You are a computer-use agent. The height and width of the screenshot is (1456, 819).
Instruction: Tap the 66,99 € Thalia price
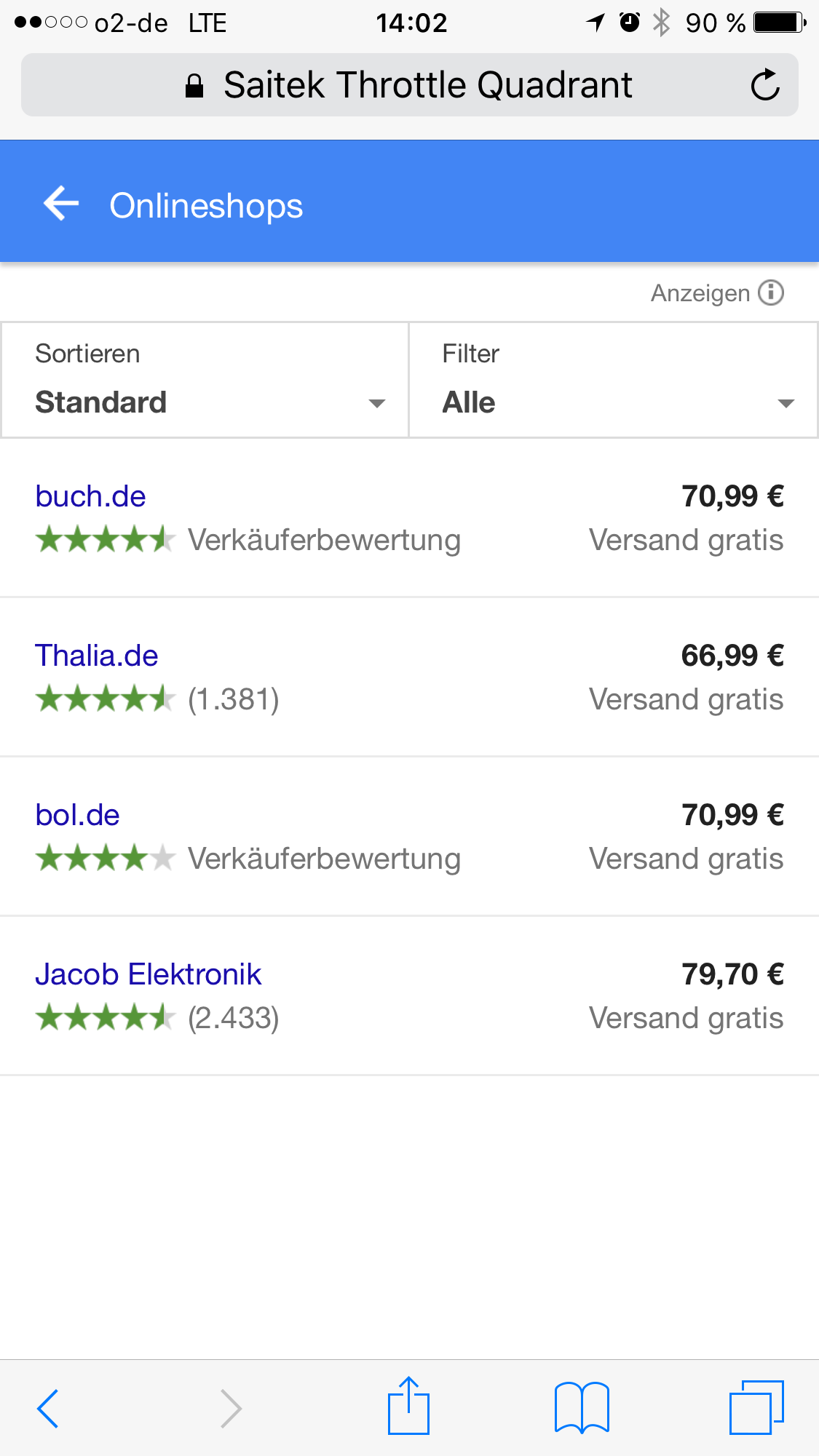pos(732,656)
